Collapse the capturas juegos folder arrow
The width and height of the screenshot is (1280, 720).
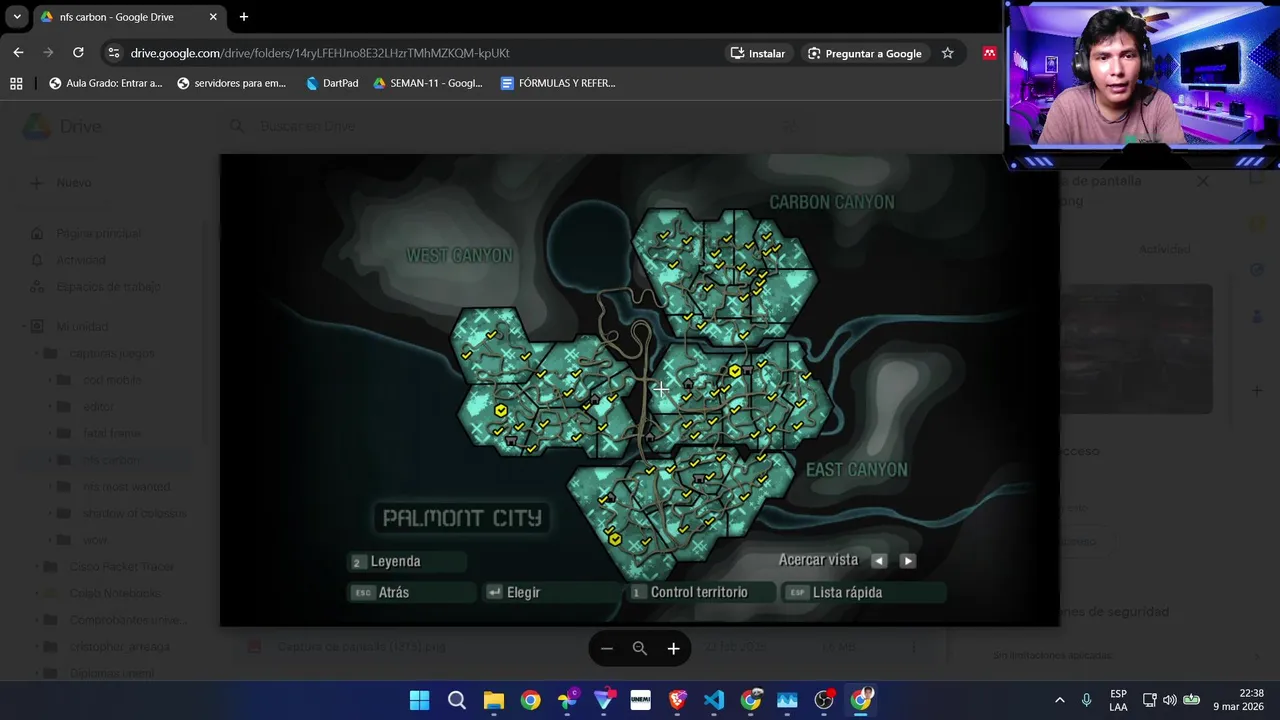[x=37, y=353]
